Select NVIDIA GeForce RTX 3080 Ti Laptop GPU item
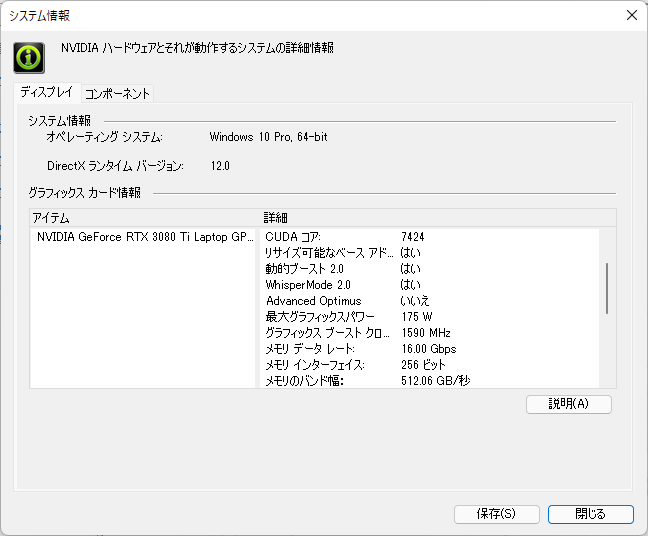Screen dimensions: 648x536 point(145,237)
